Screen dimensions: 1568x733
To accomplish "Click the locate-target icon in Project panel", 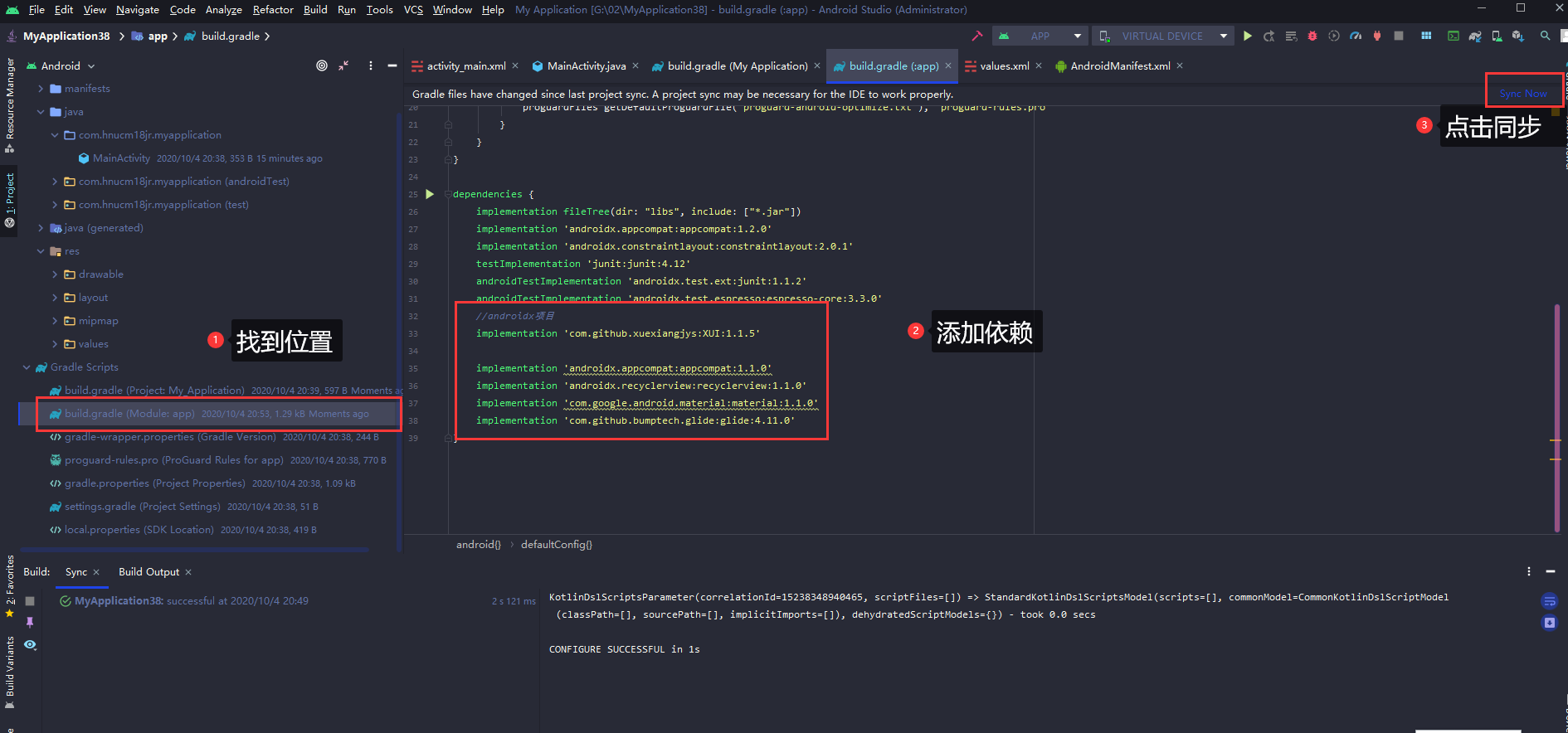I will click(x=322, y=66).
